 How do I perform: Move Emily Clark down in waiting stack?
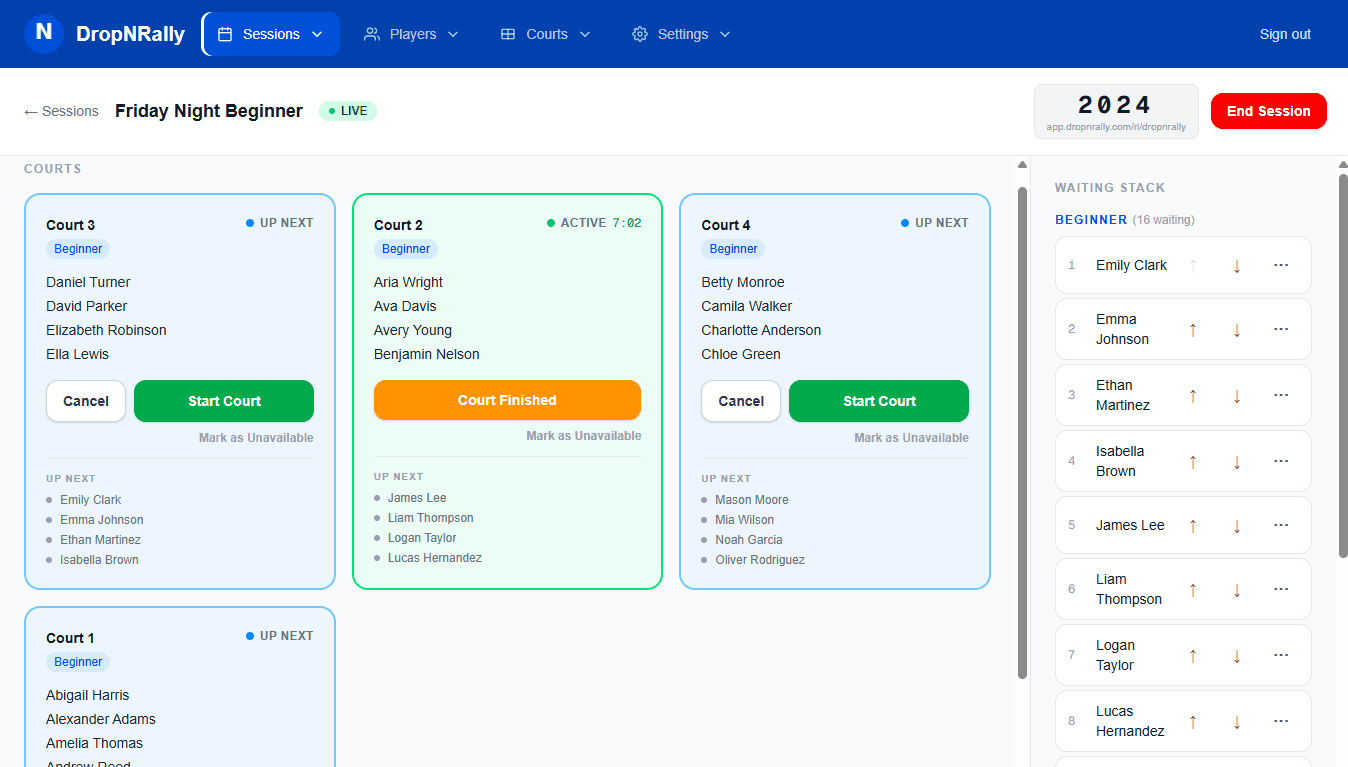pos(1237,266)
